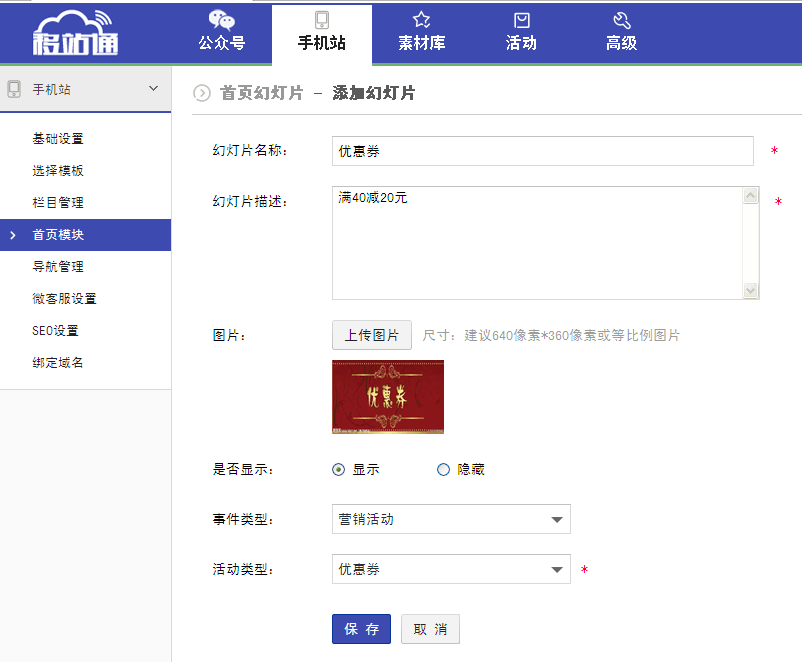The image size is (802, 662).
Task: Click the phone icon in sidebar header
Action: 14,89
